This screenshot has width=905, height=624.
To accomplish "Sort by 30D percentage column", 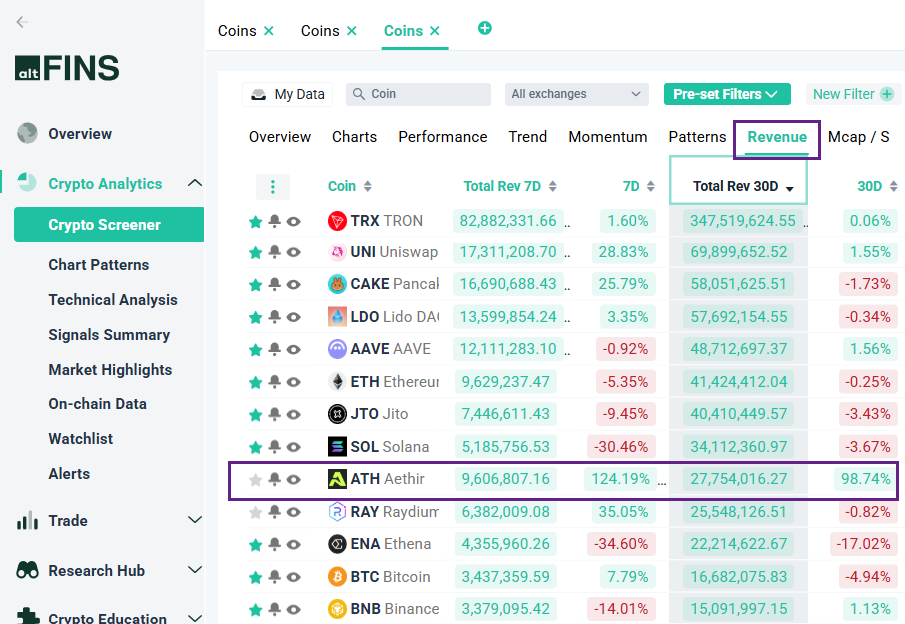I will click(x=877, y=186).
